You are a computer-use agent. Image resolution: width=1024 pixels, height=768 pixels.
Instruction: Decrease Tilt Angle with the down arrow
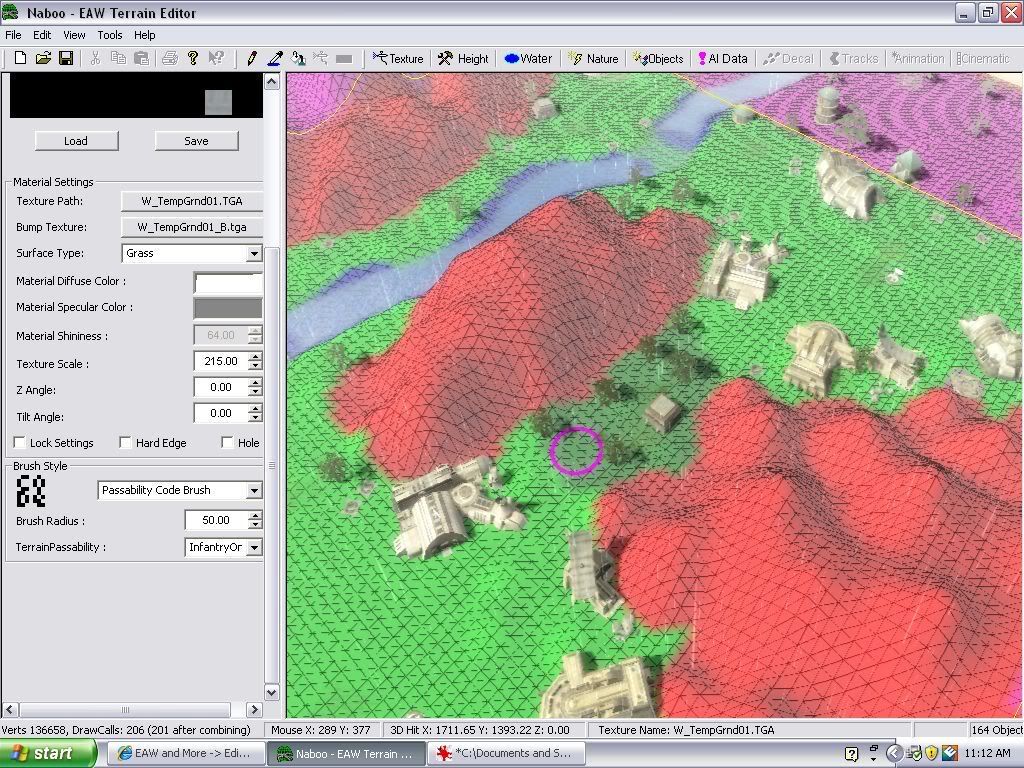(255, 418)
